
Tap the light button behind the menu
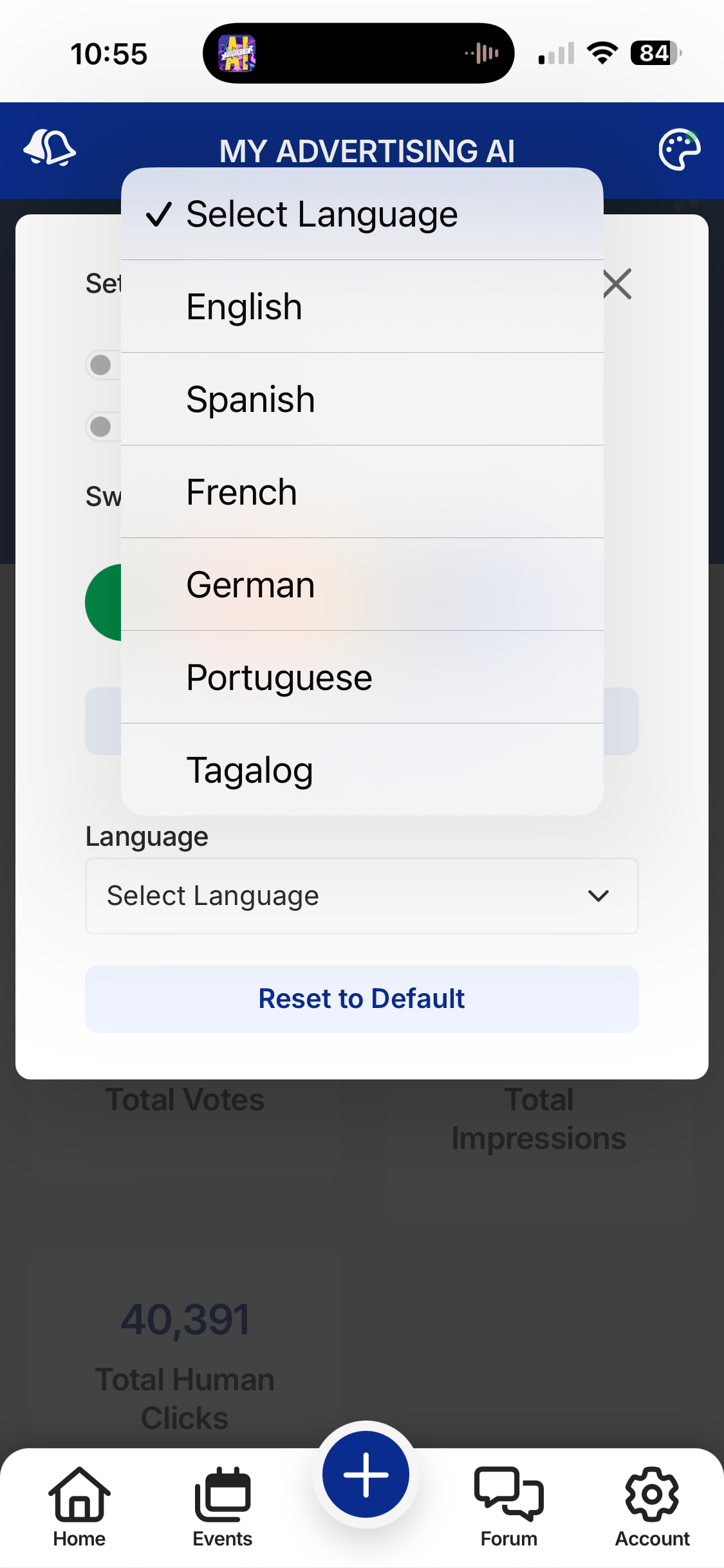[620, 721]
